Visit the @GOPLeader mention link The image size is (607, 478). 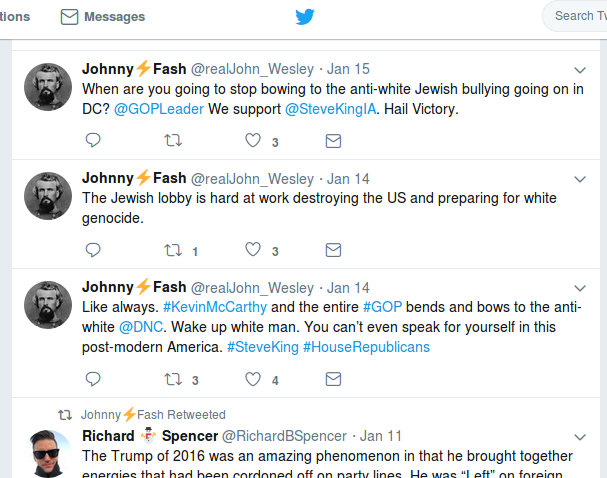point(163,109)
